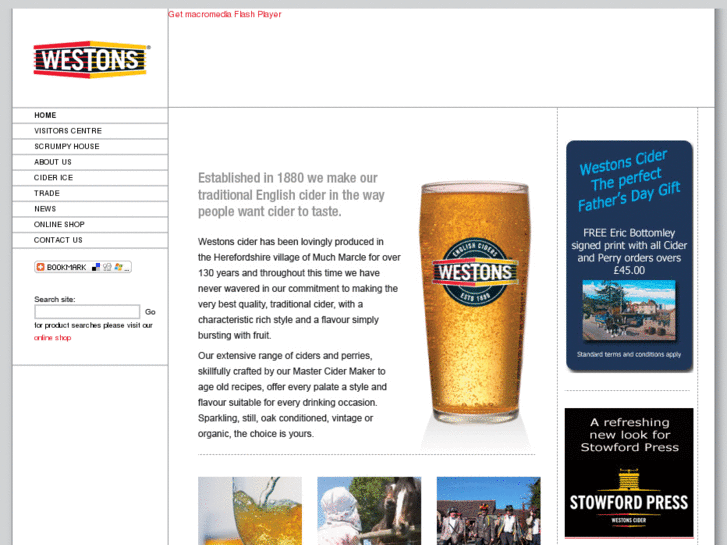This screenshot has width=727, height=545.
Task: Click the morris dancers thumbnail
Action: 489,511
